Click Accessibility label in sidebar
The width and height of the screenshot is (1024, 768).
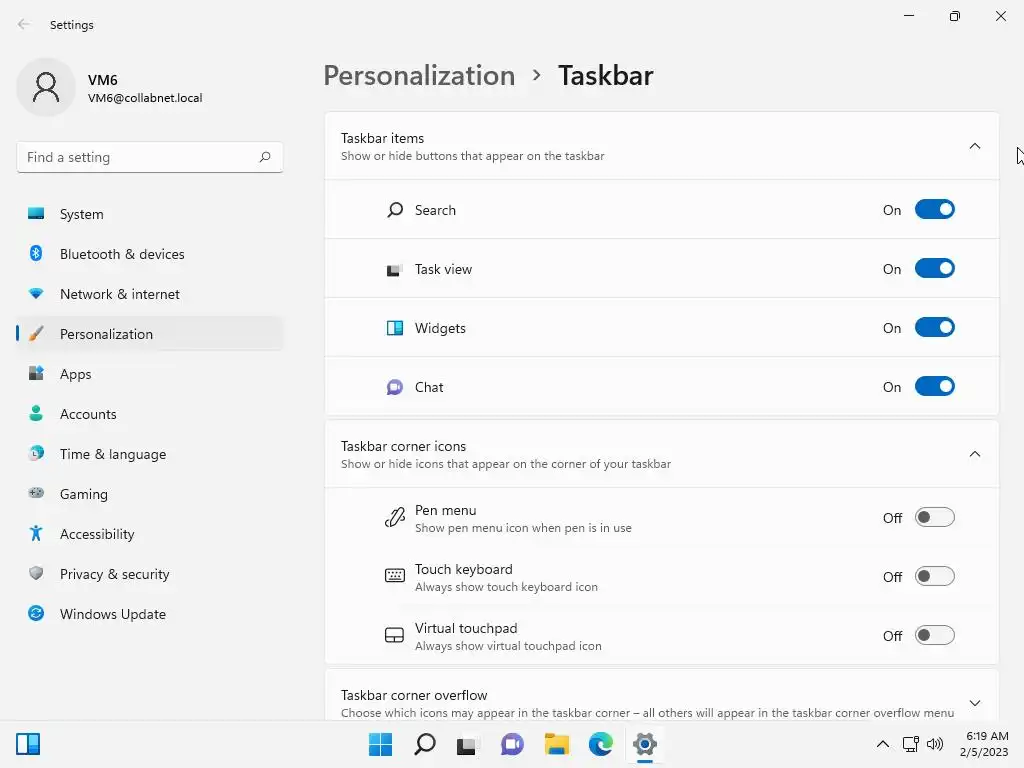tap(97, 534)
